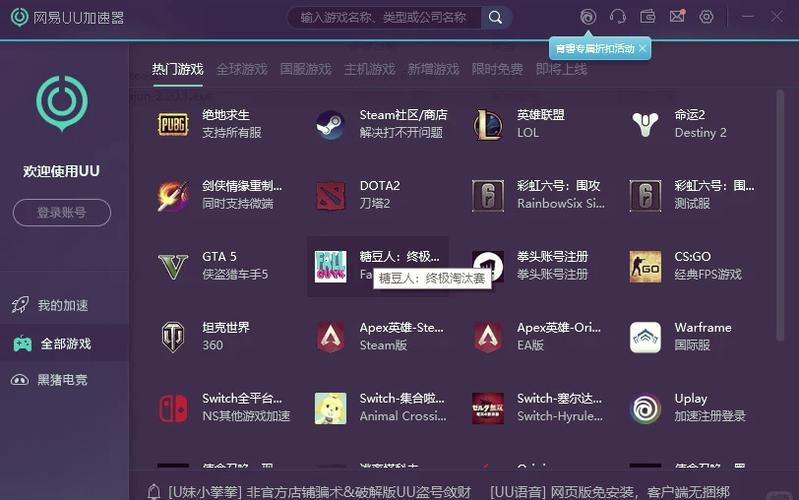This screenshot has height=500, width=799.
Task: Select the Steam社区/商店 icon
Action: click(330, 124)
